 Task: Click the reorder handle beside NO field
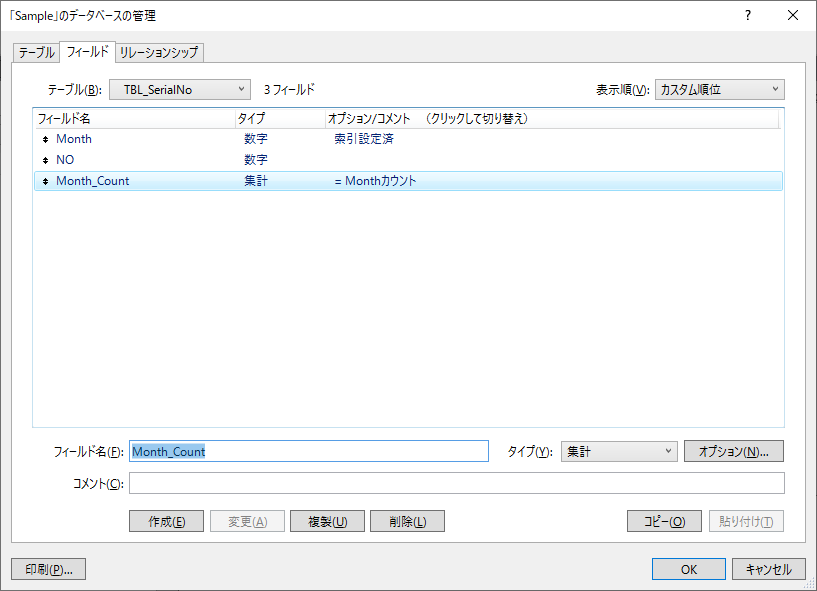point(46,160)
